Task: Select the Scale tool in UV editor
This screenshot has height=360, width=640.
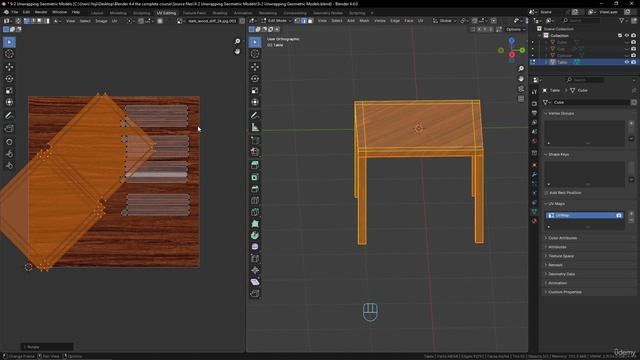Action: pos(9,90)
